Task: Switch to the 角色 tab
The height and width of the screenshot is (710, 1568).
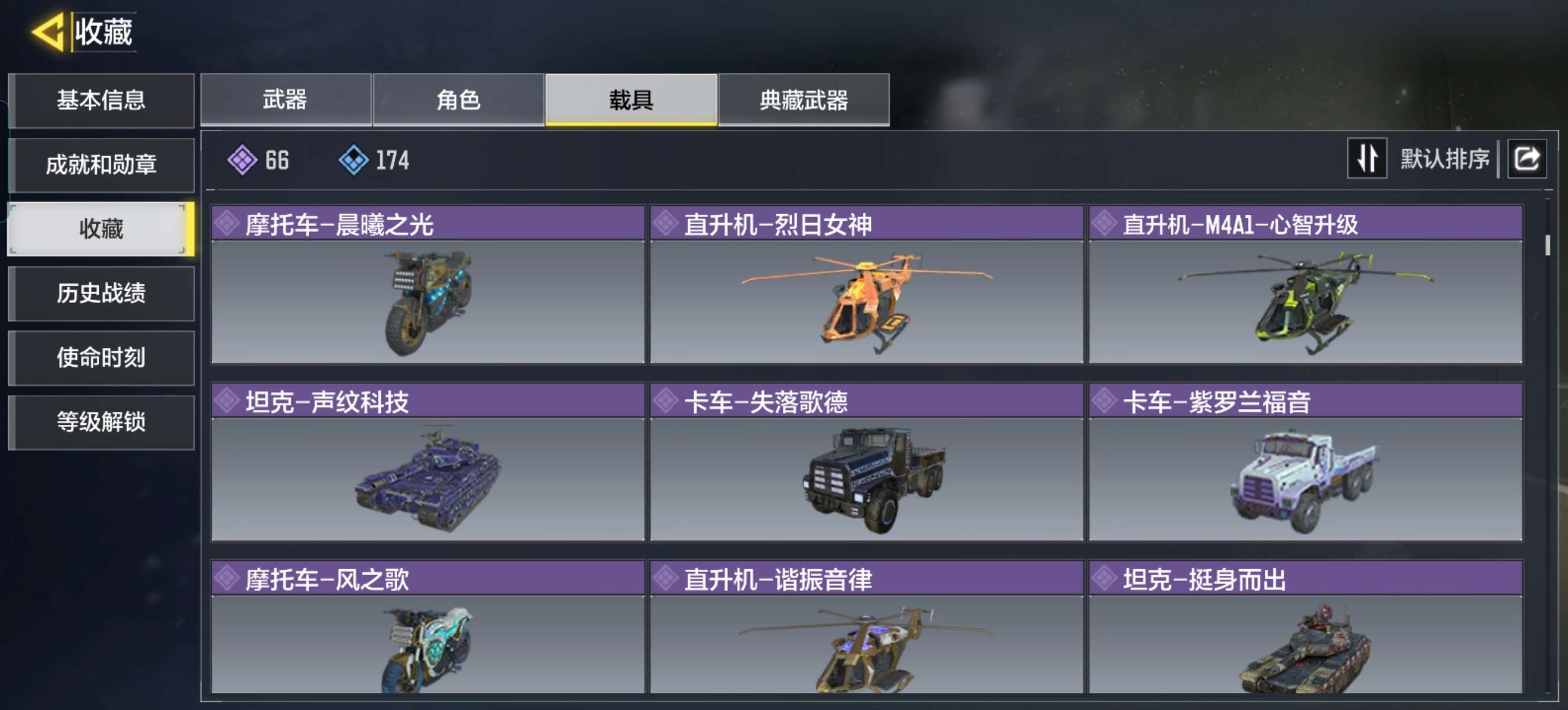Action: click(x=458, y=100)
